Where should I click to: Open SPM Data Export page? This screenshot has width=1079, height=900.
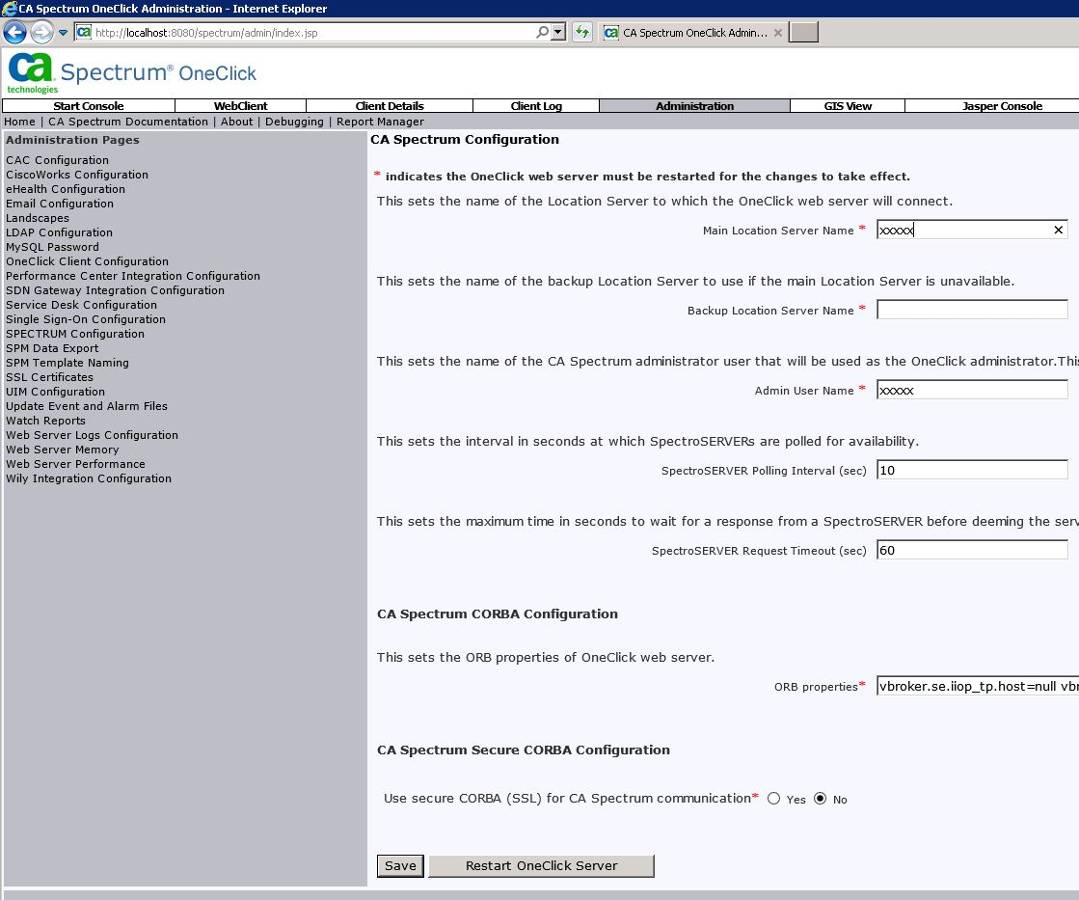pyautogui.click(x=52, y=348)
